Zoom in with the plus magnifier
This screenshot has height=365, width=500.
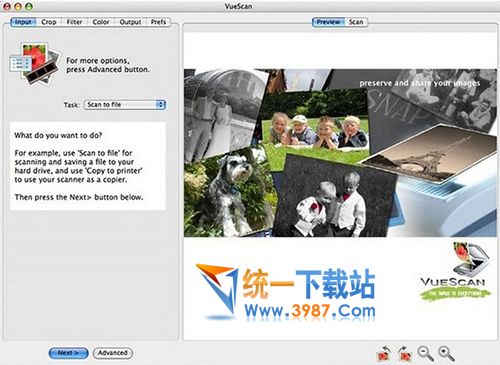click(x=446, y=354)
